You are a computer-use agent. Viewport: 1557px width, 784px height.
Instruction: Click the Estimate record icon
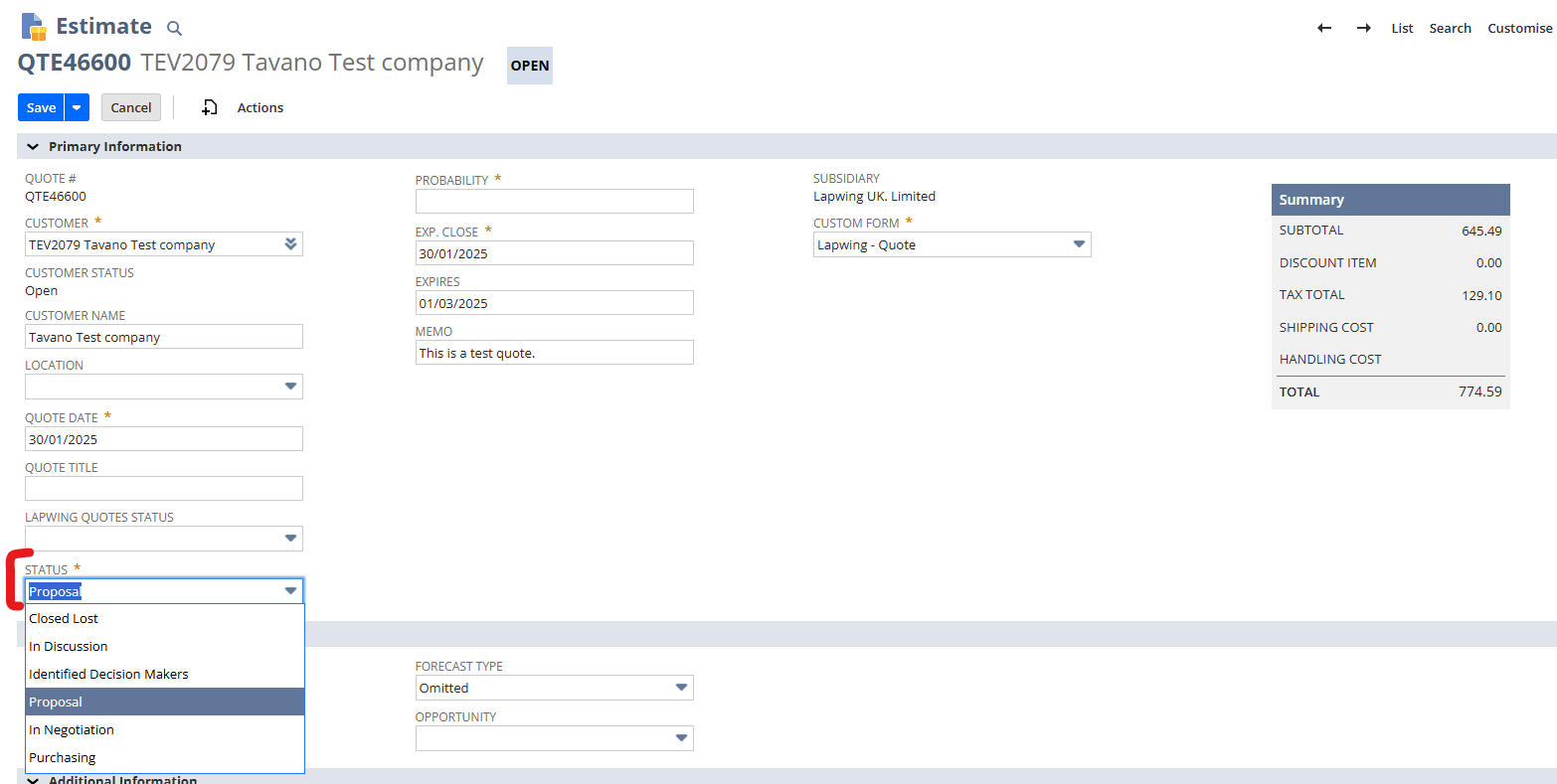[33, 26]
